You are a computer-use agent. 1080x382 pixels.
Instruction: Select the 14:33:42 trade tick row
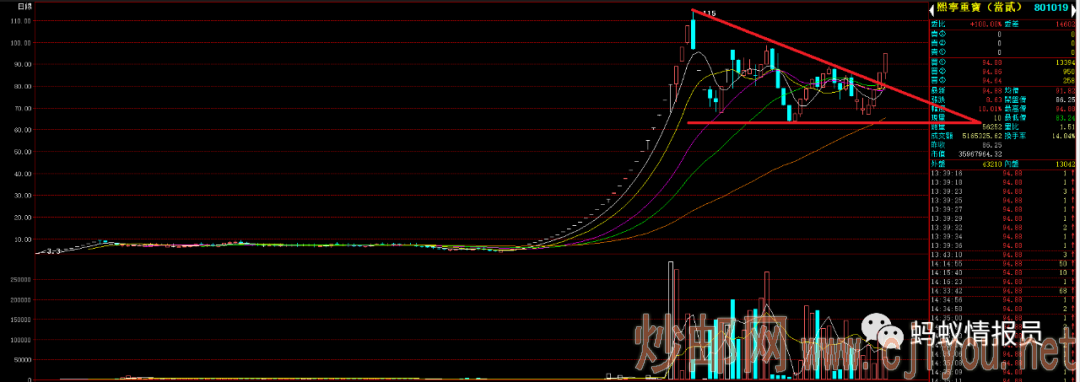(x=1004, y=290)
